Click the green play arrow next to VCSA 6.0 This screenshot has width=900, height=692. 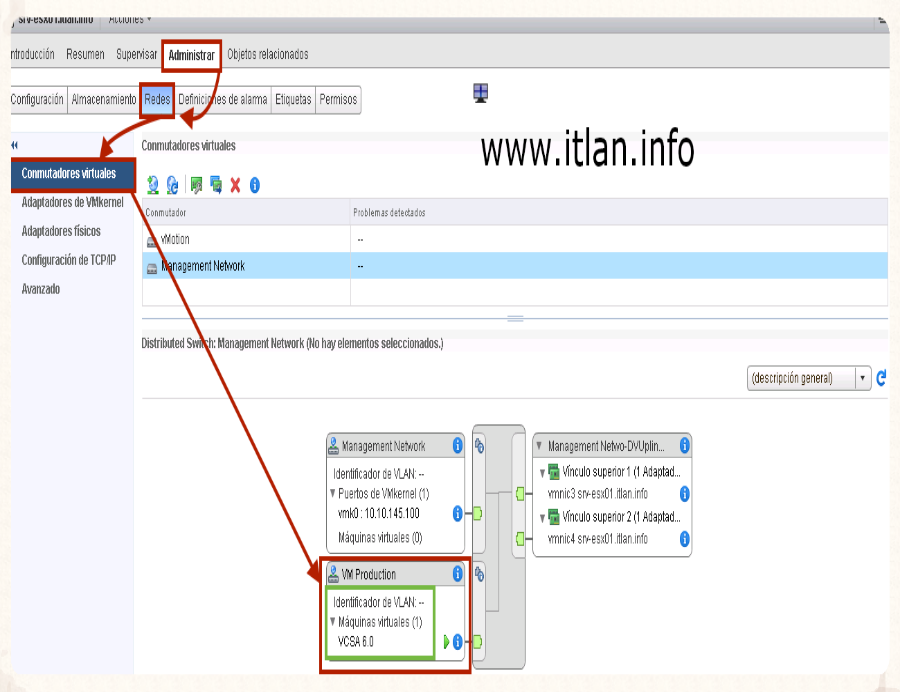tap(446, 641)
